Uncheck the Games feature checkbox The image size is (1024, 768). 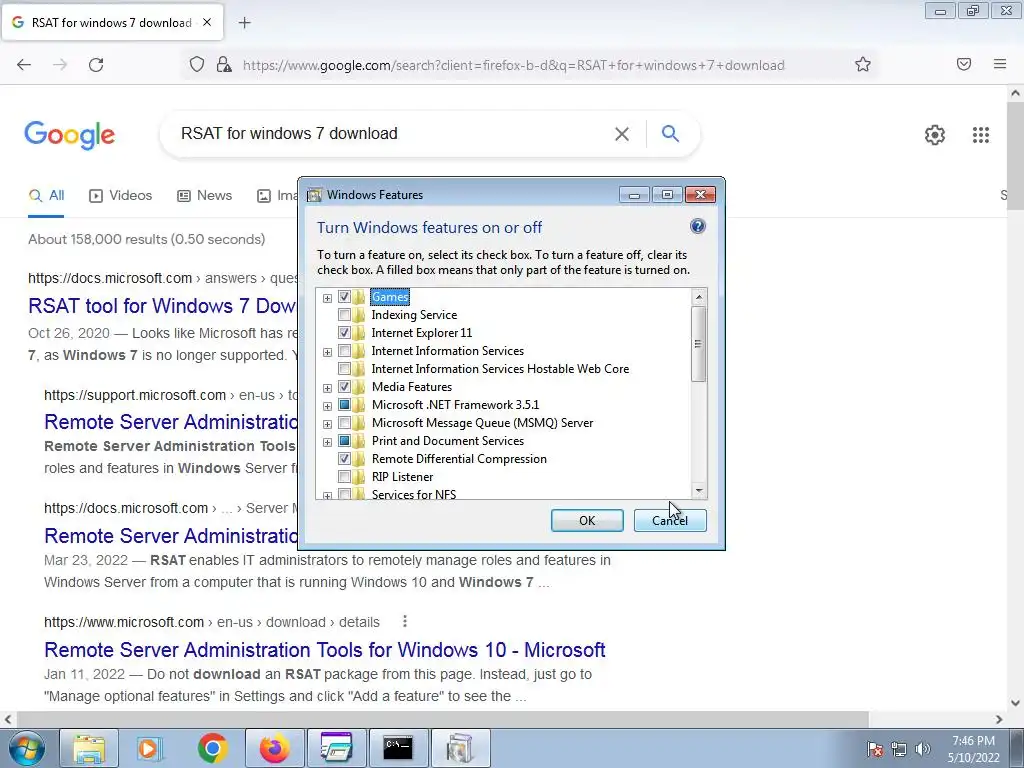coord(344,297)
